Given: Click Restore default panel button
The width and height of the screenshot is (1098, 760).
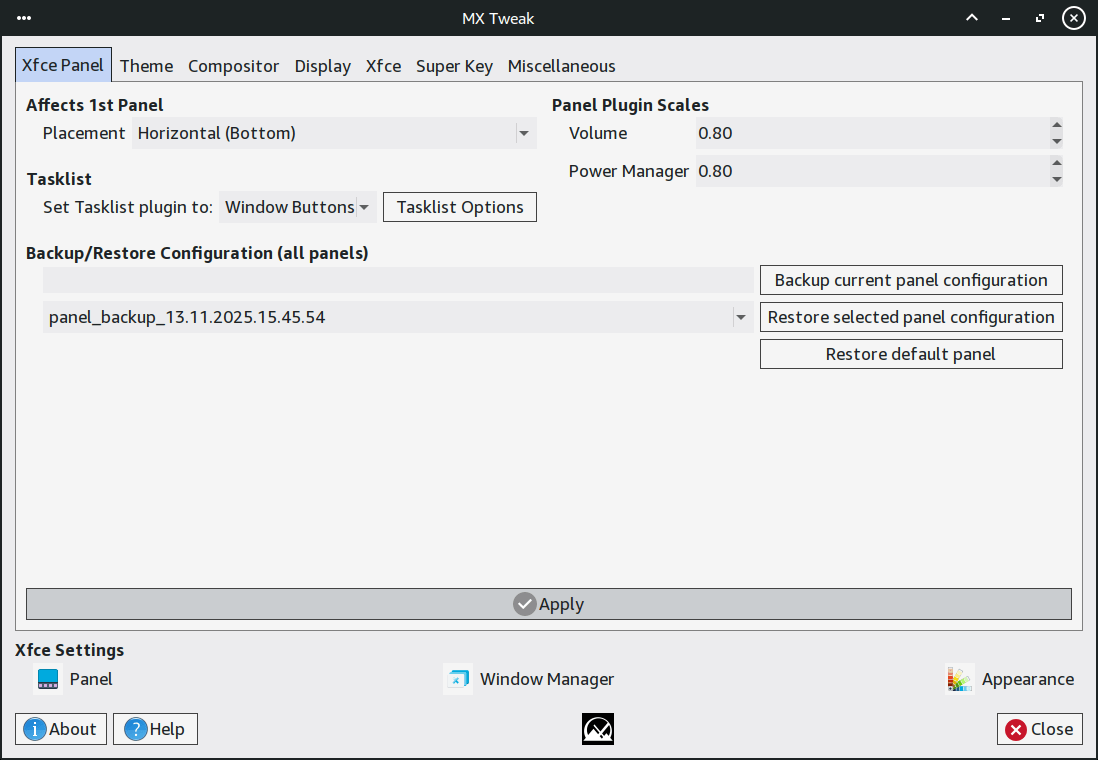Looking at the screenshot, I should [x=911, y=354].
